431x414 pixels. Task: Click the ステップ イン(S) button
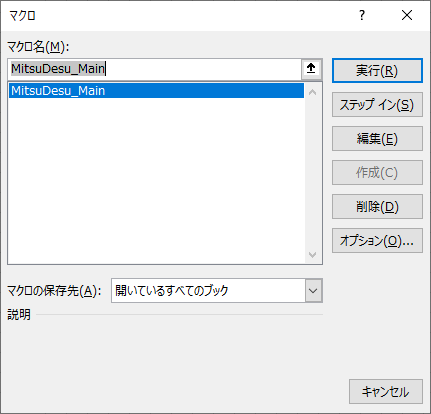[377, 105]
